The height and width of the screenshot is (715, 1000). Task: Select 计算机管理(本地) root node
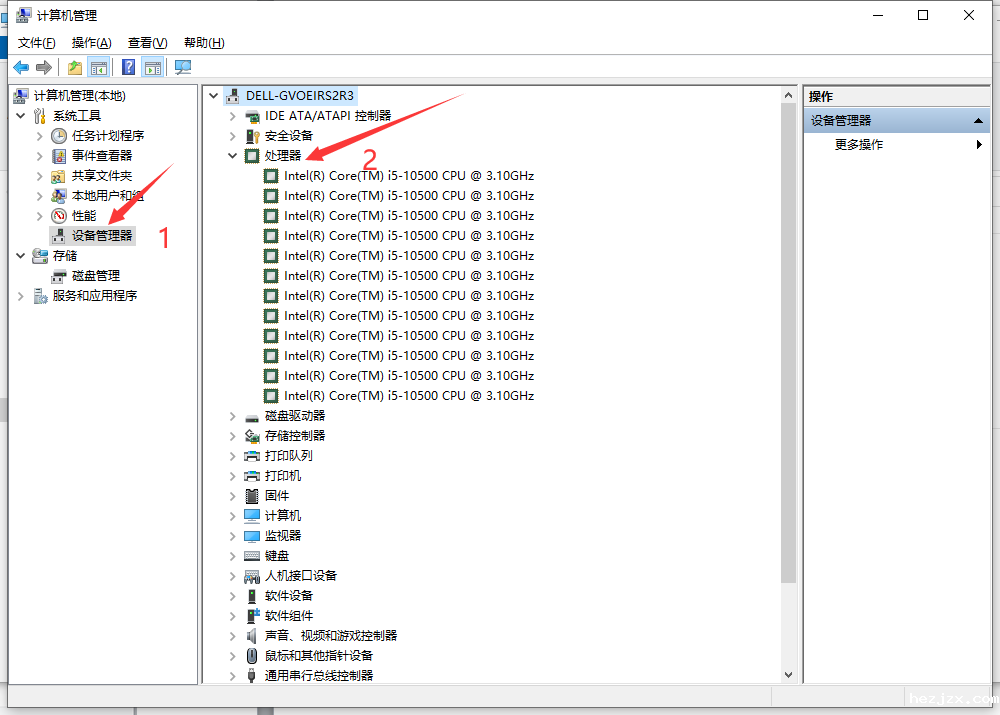[70, 96]
